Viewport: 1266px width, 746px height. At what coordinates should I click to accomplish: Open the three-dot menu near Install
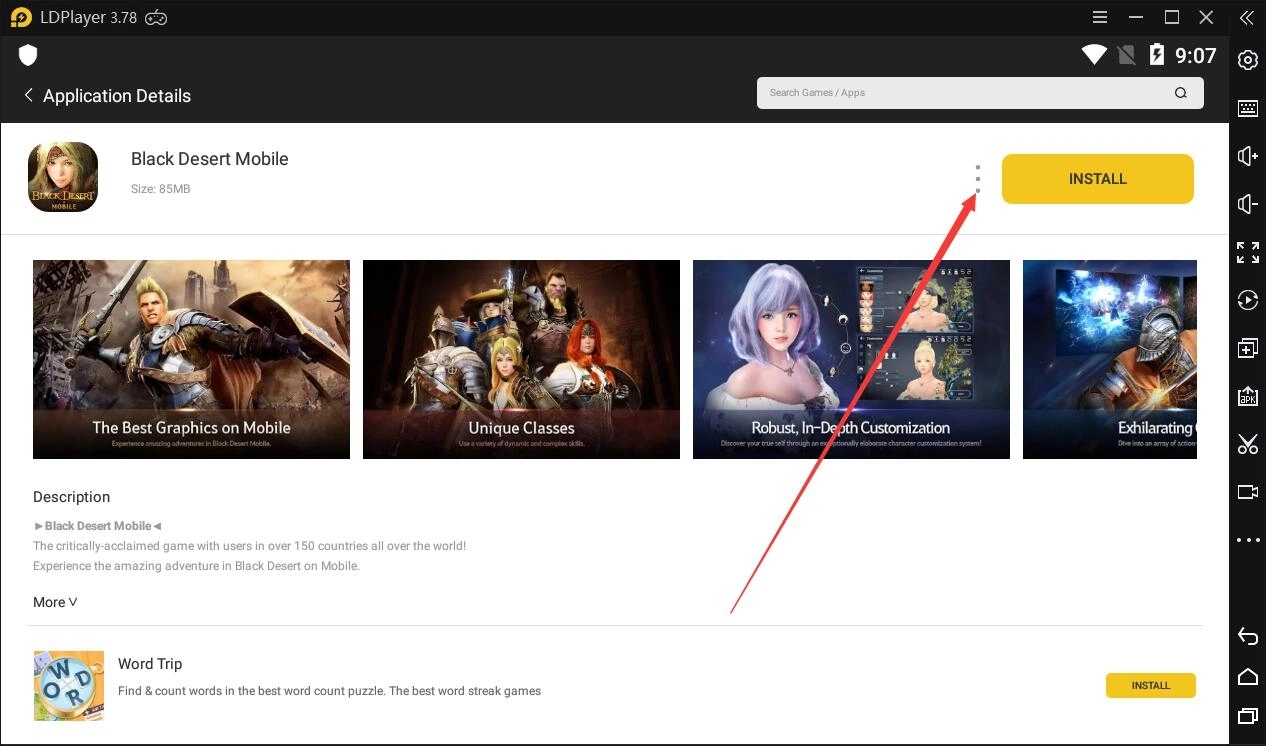[x=977, y=179]
